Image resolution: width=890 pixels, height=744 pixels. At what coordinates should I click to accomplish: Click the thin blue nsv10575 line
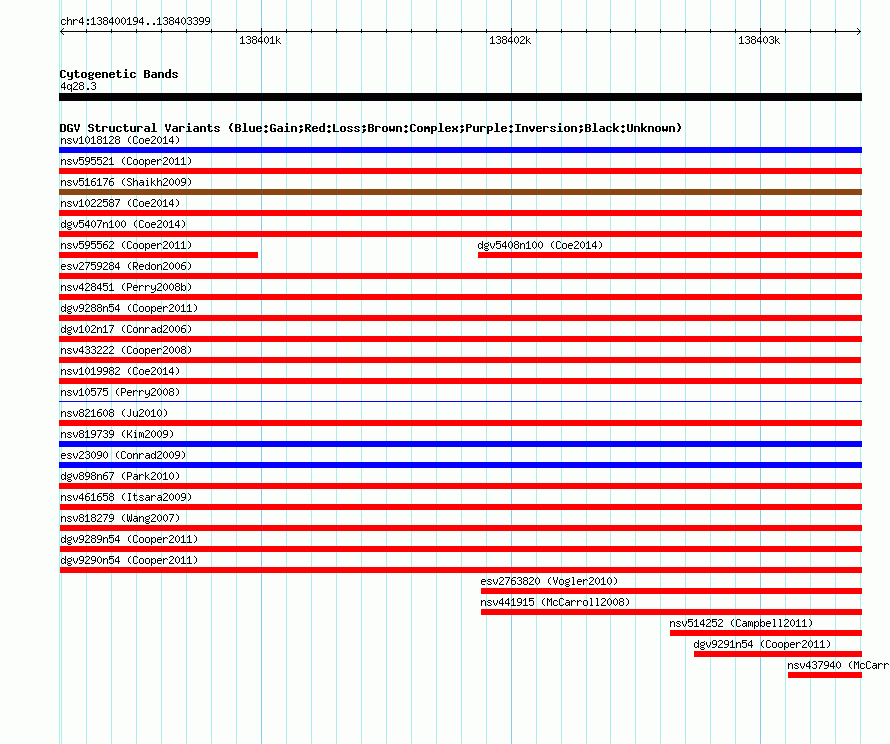click(460, 402)
